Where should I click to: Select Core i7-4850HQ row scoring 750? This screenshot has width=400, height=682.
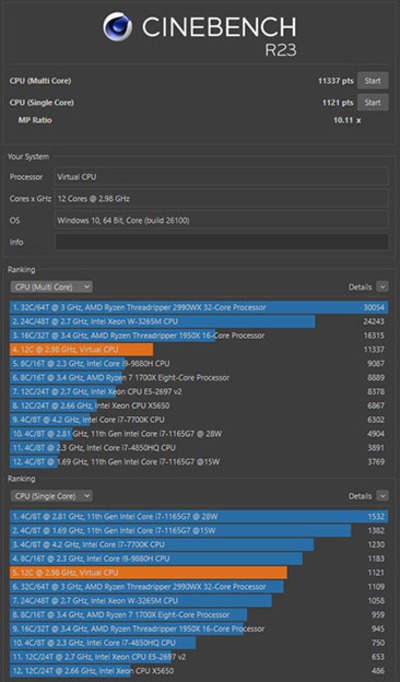point(199,643)
